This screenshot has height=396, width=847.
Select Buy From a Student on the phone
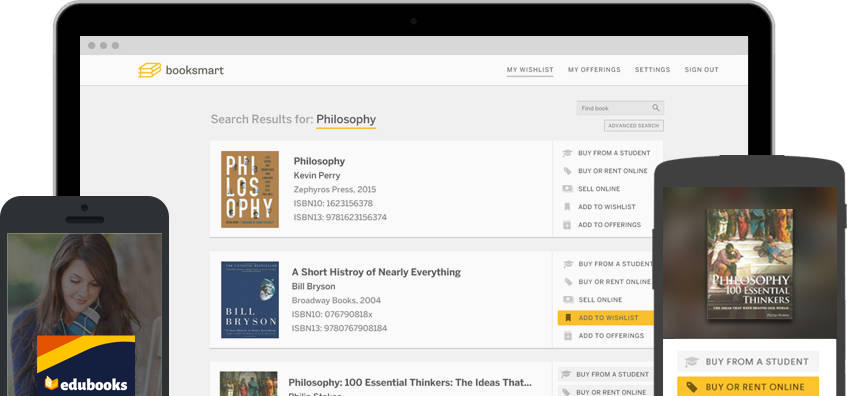(748, 361)
